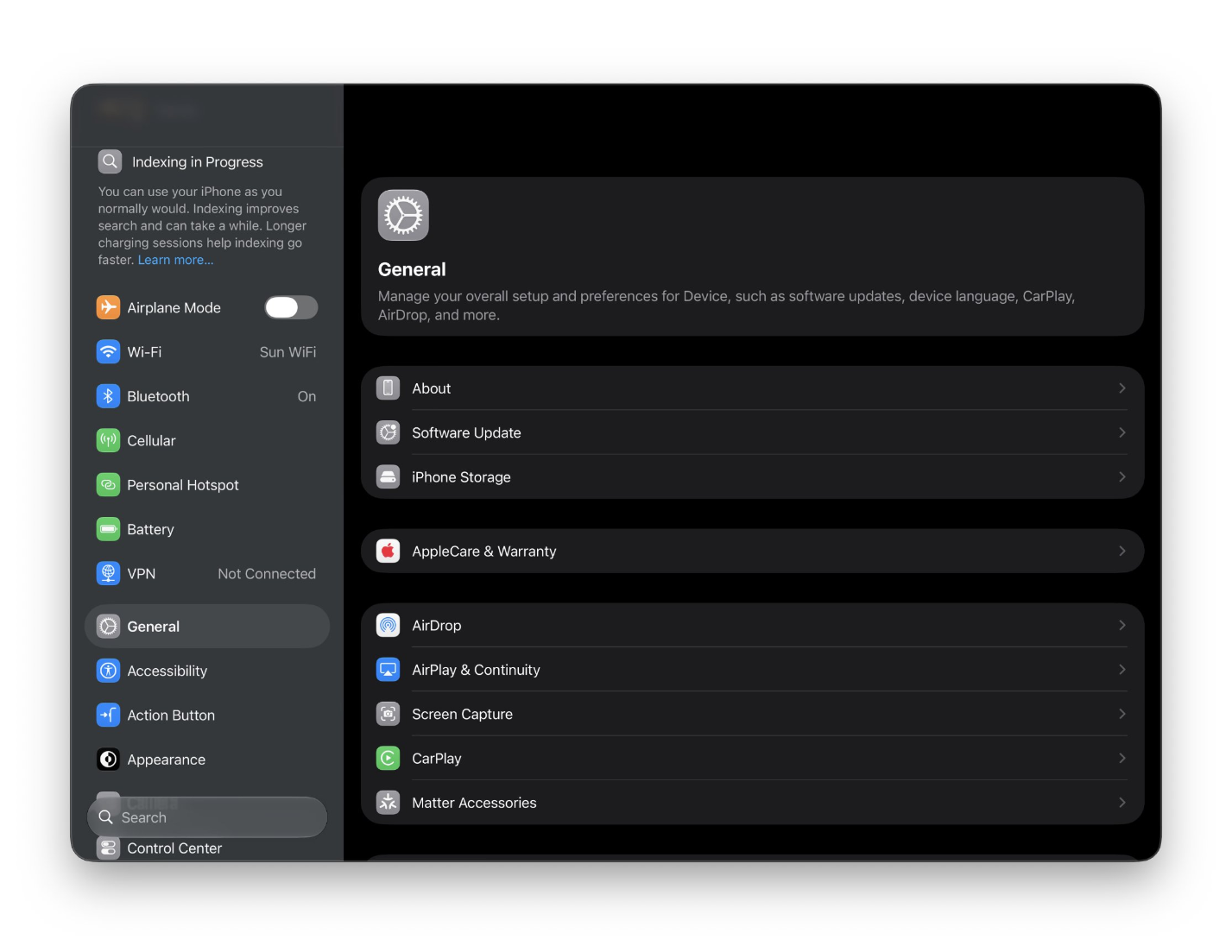Expand the About row chevron

pos(1122,388)
